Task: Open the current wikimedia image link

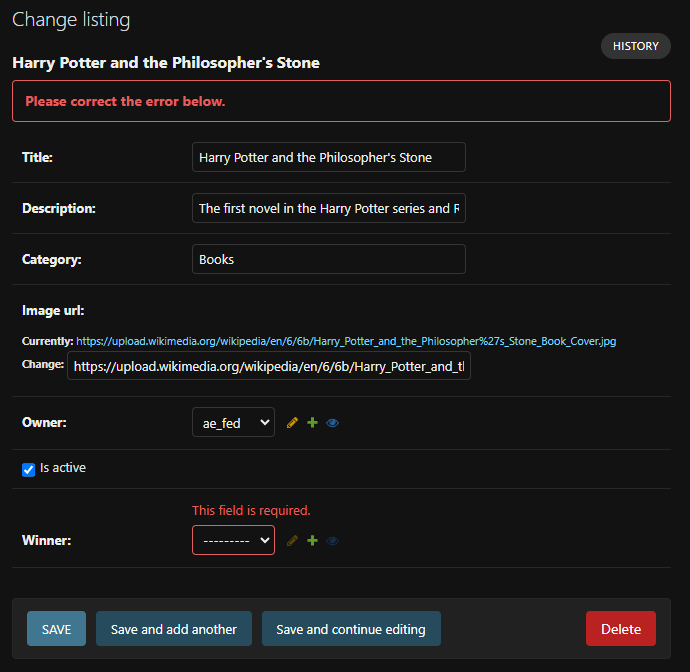Action: tap(346, 341)
